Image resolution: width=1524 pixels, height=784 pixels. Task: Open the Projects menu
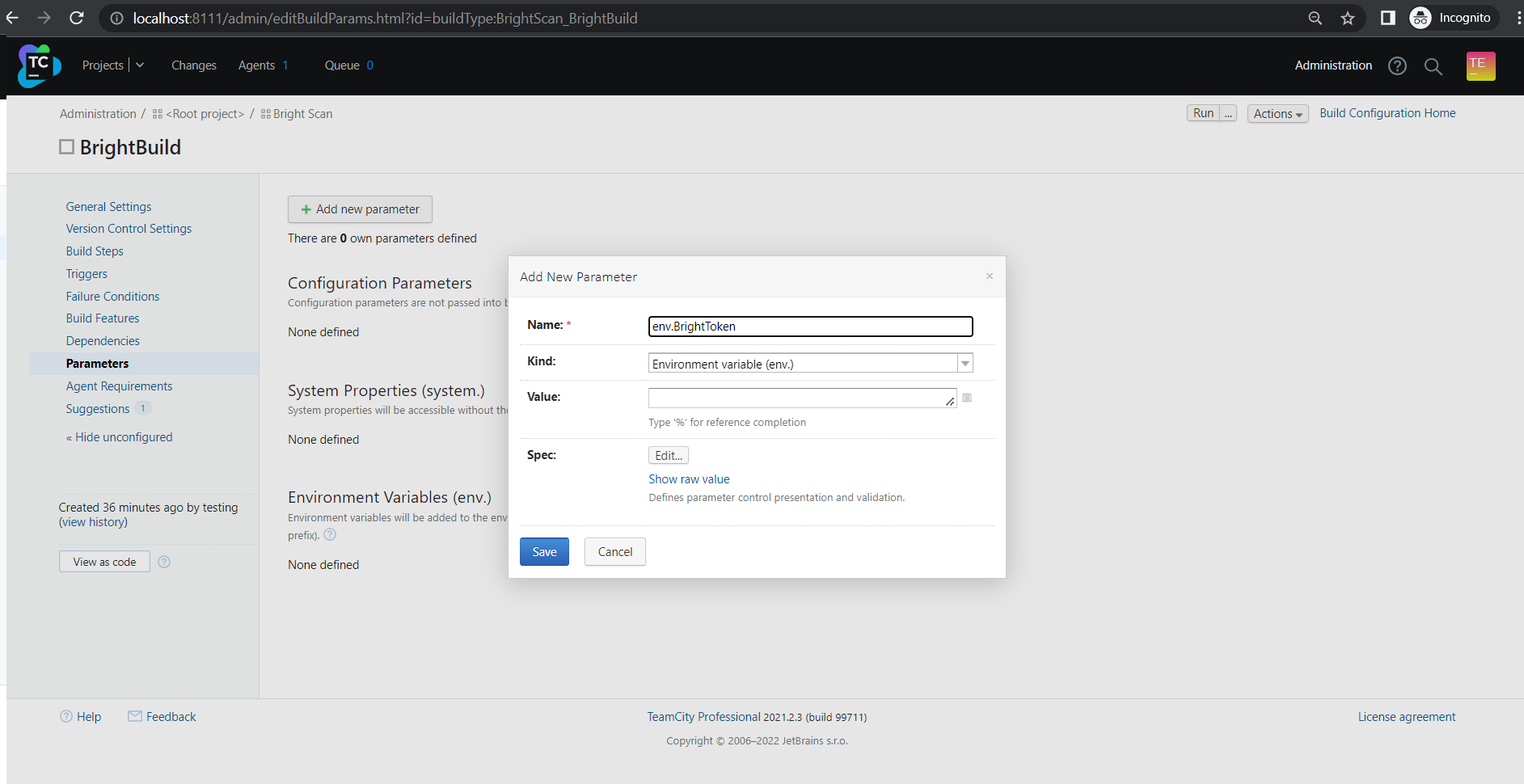point(103,65)
